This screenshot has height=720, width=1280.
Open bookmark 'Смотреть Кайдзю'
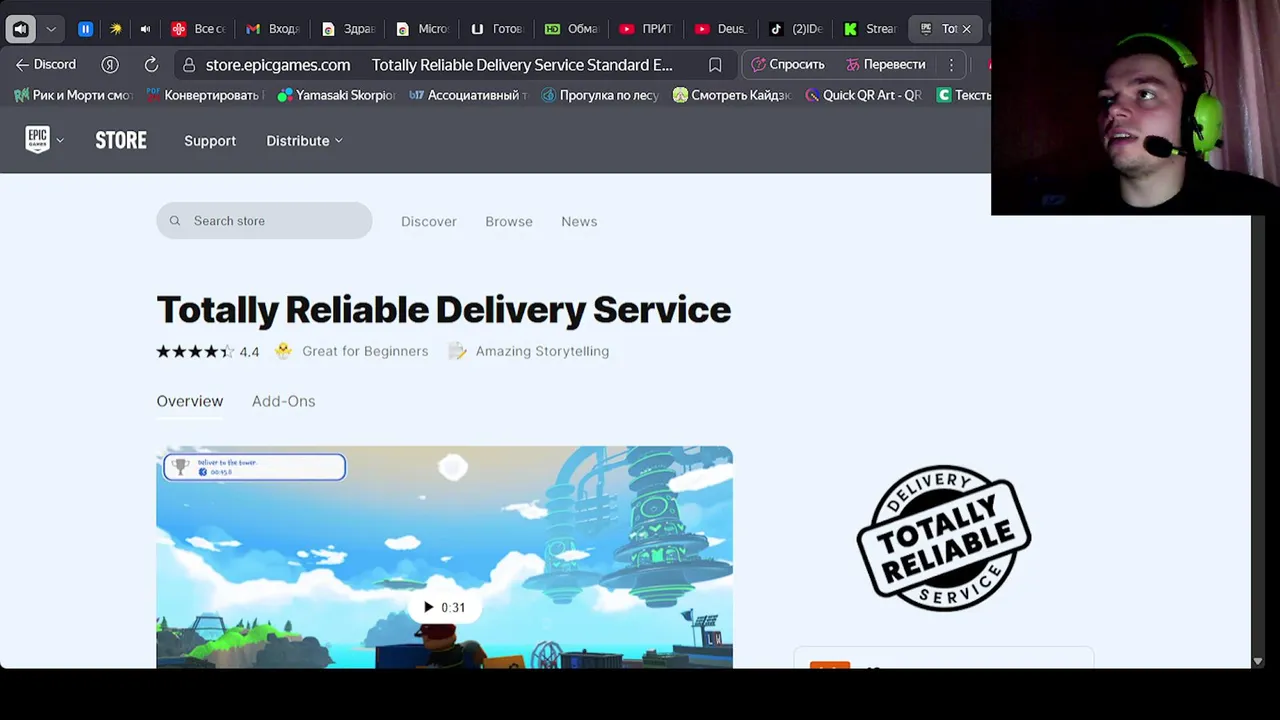point(732,95)
